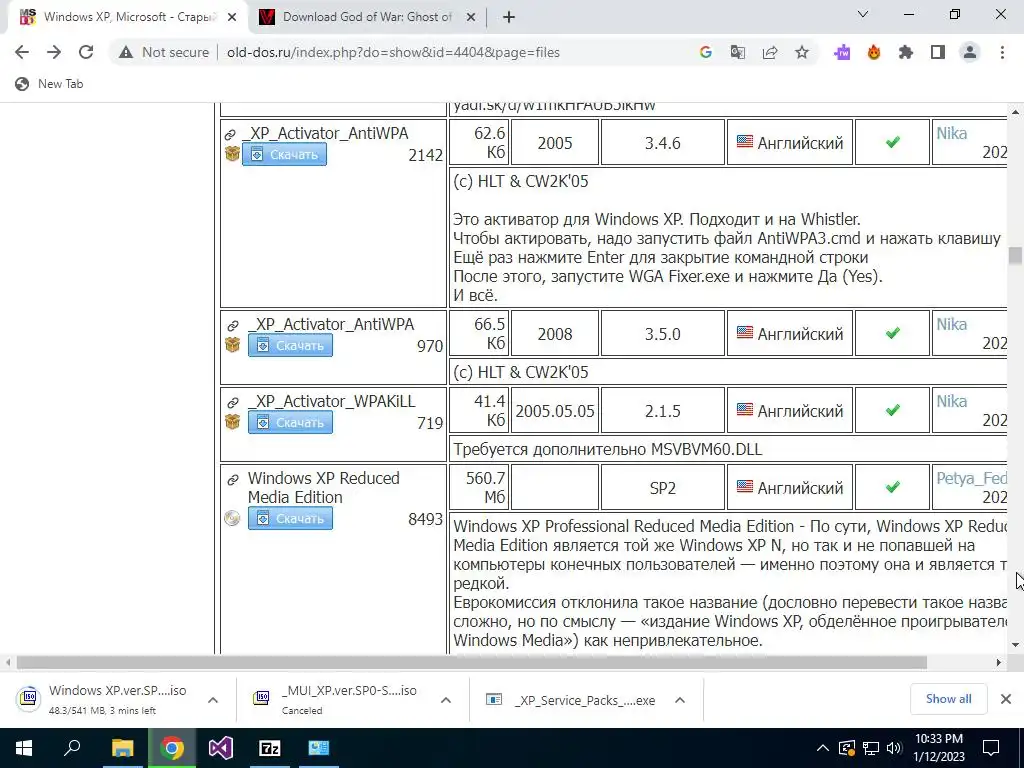The width and height of the screenshot is (1024, 768).
Task: Open taskbar search
Action: pyautogui.click(x=72, y=748)
